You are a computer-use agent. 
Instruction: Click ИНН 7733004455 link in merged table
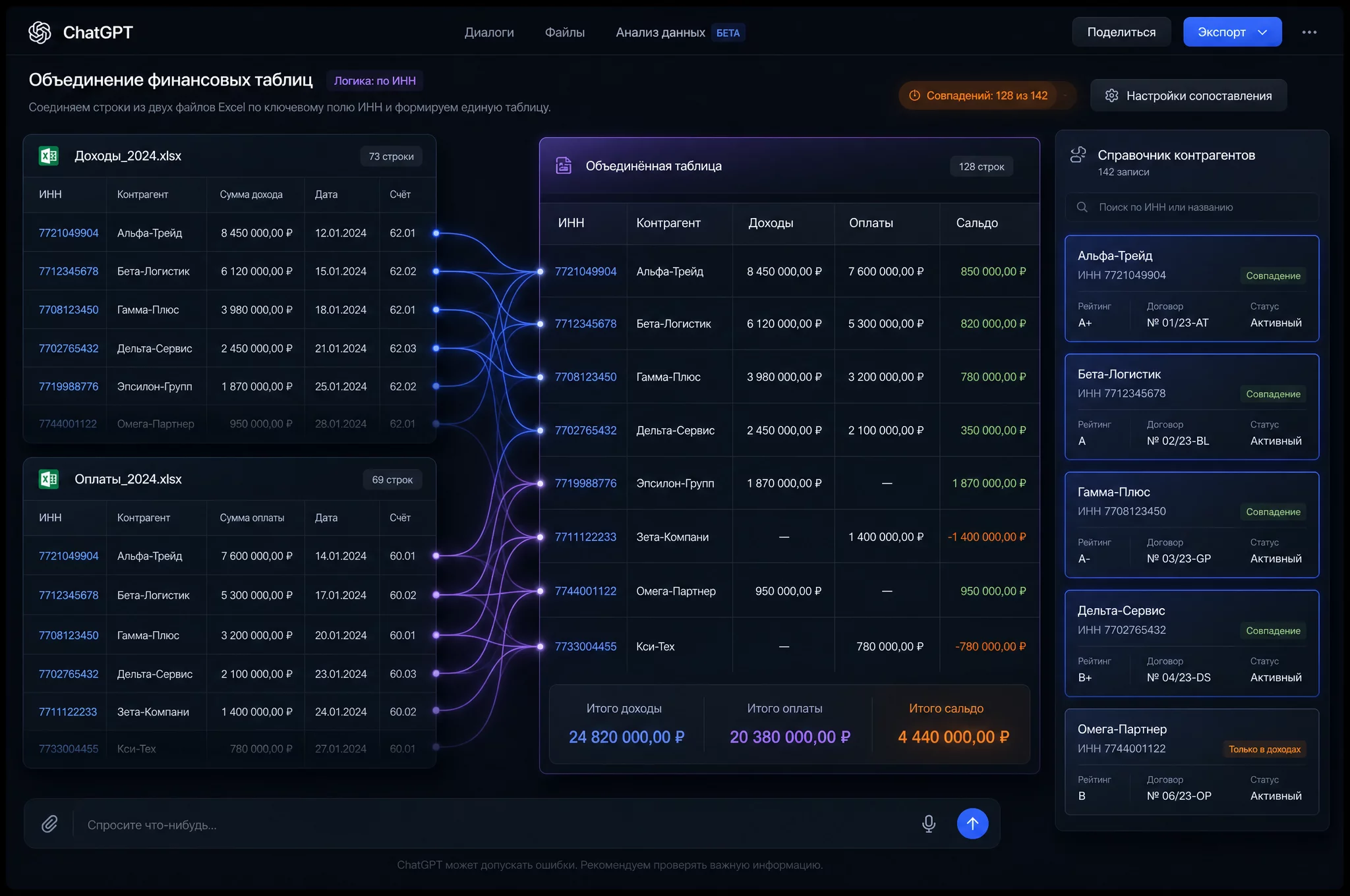[x=585, y=646]
